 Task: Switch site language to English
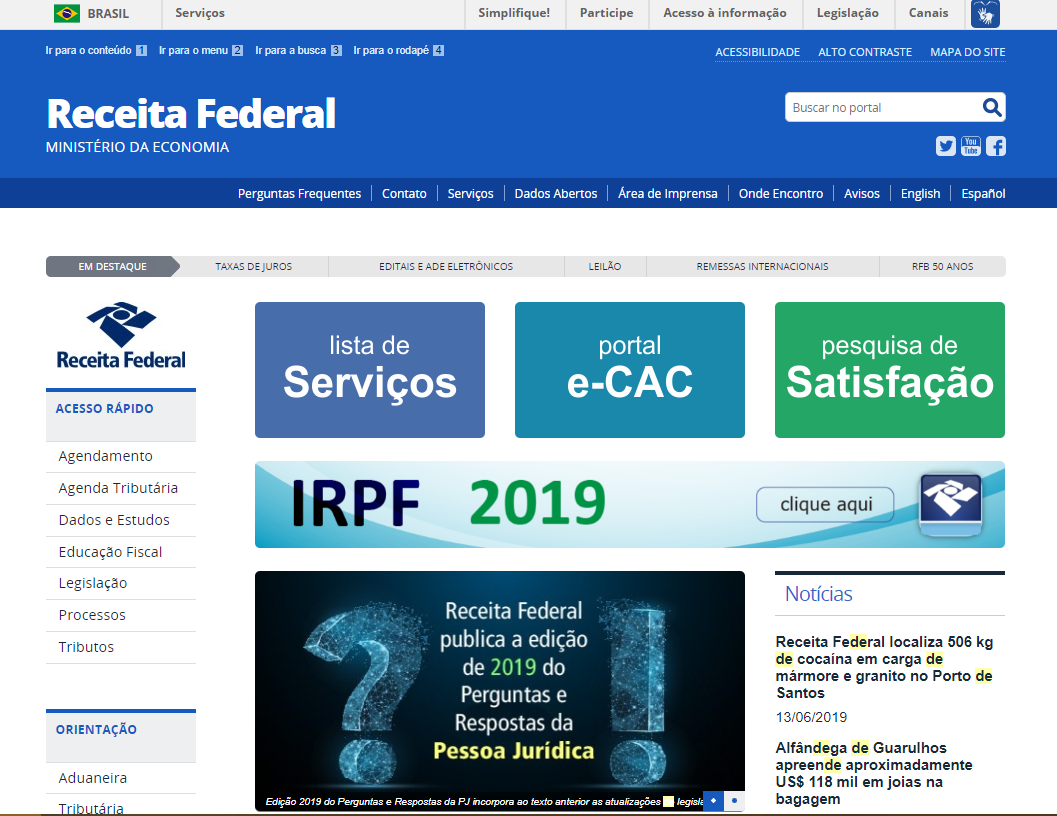click(920, 194)
